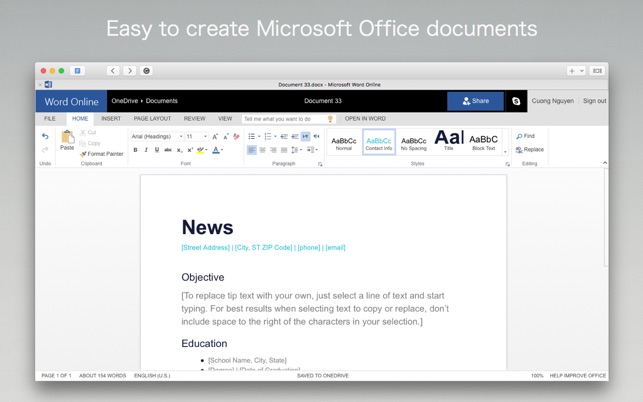This screenshot has width=643, height=402.
Task: Switch to the PAGE LAYOUT tab
Action: pyautogui.click(x=152, y=119)
